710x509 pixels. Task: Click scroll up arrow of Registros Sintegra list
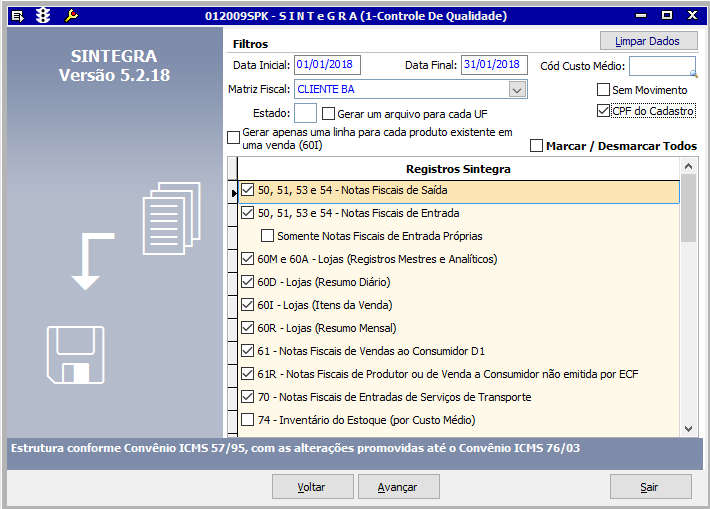click(x=688, y=166)
